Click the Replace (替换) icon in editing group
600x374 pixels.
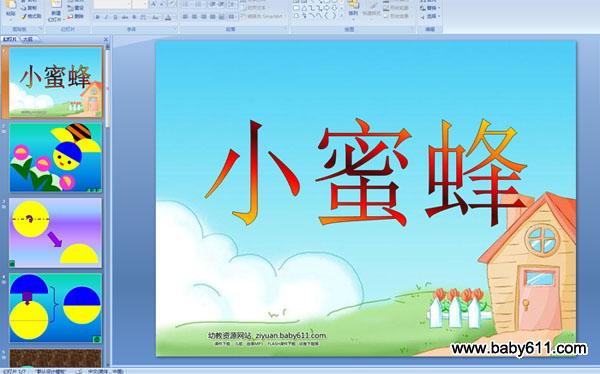click(x=430, y=8)
